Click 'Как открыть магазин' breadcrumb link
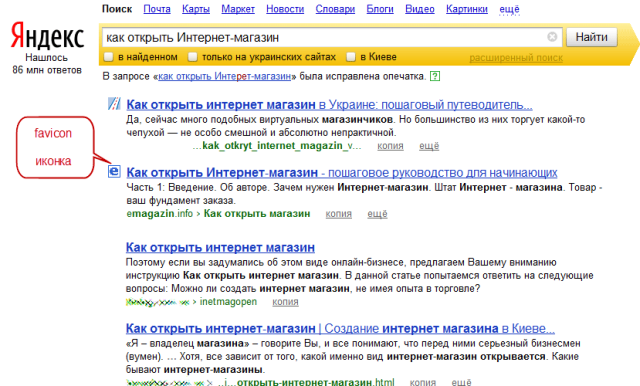640x386 pixels. coord(257,213)
